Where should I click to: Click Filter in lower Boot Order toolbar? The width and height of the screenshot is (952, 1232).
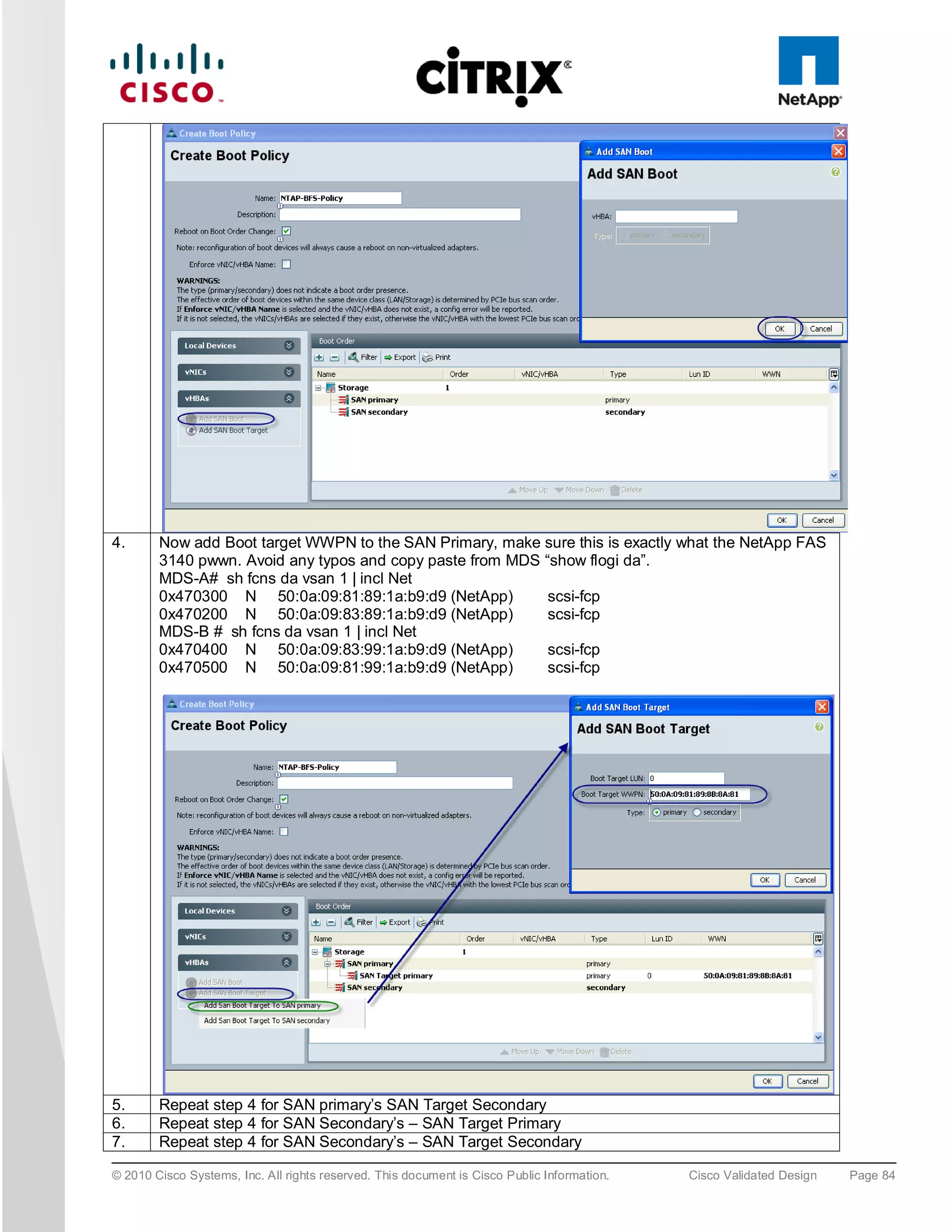(x=359, y=922)
